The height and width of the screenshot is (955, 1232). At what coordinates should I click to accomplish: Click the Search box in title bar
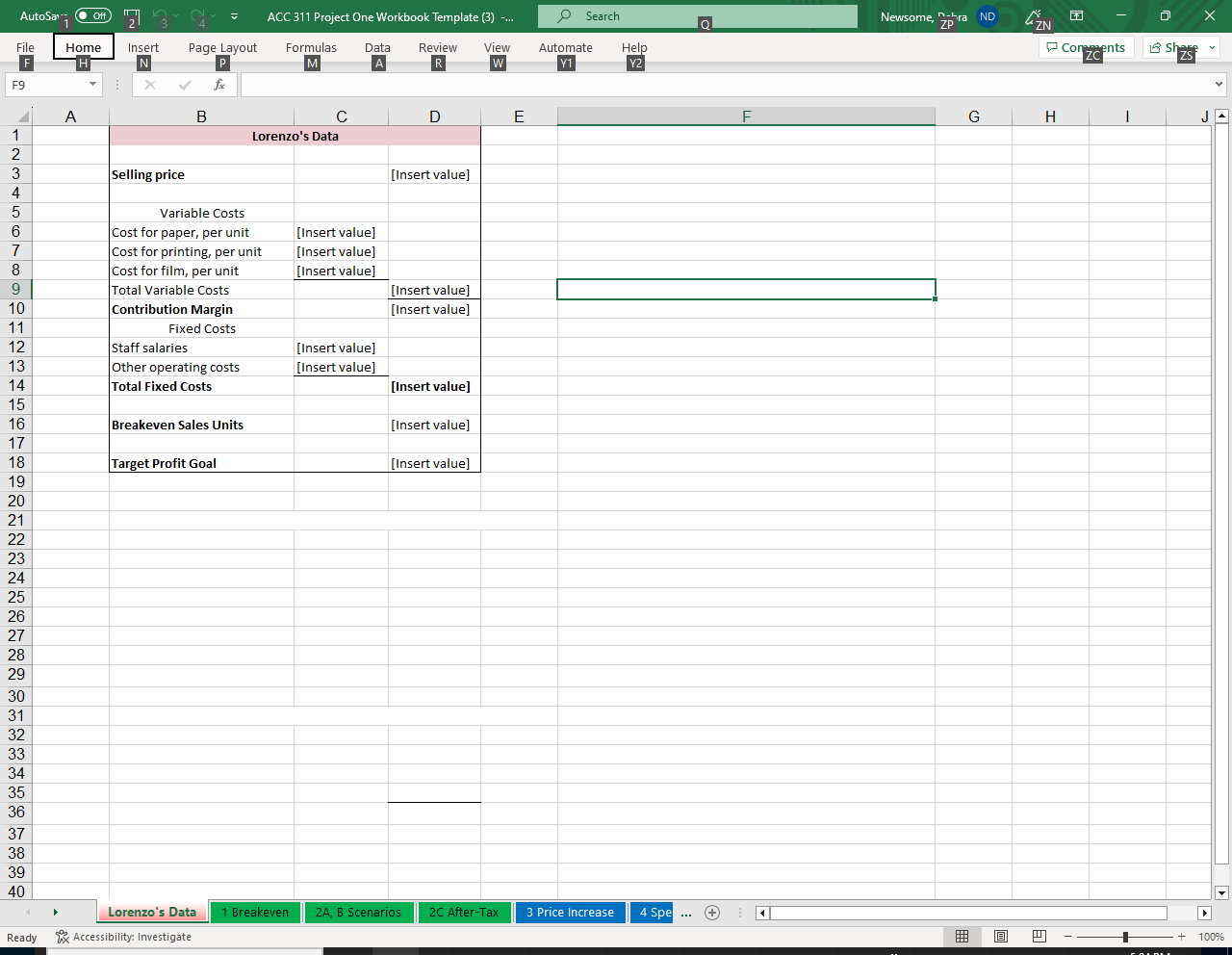(x=698, y=16)
